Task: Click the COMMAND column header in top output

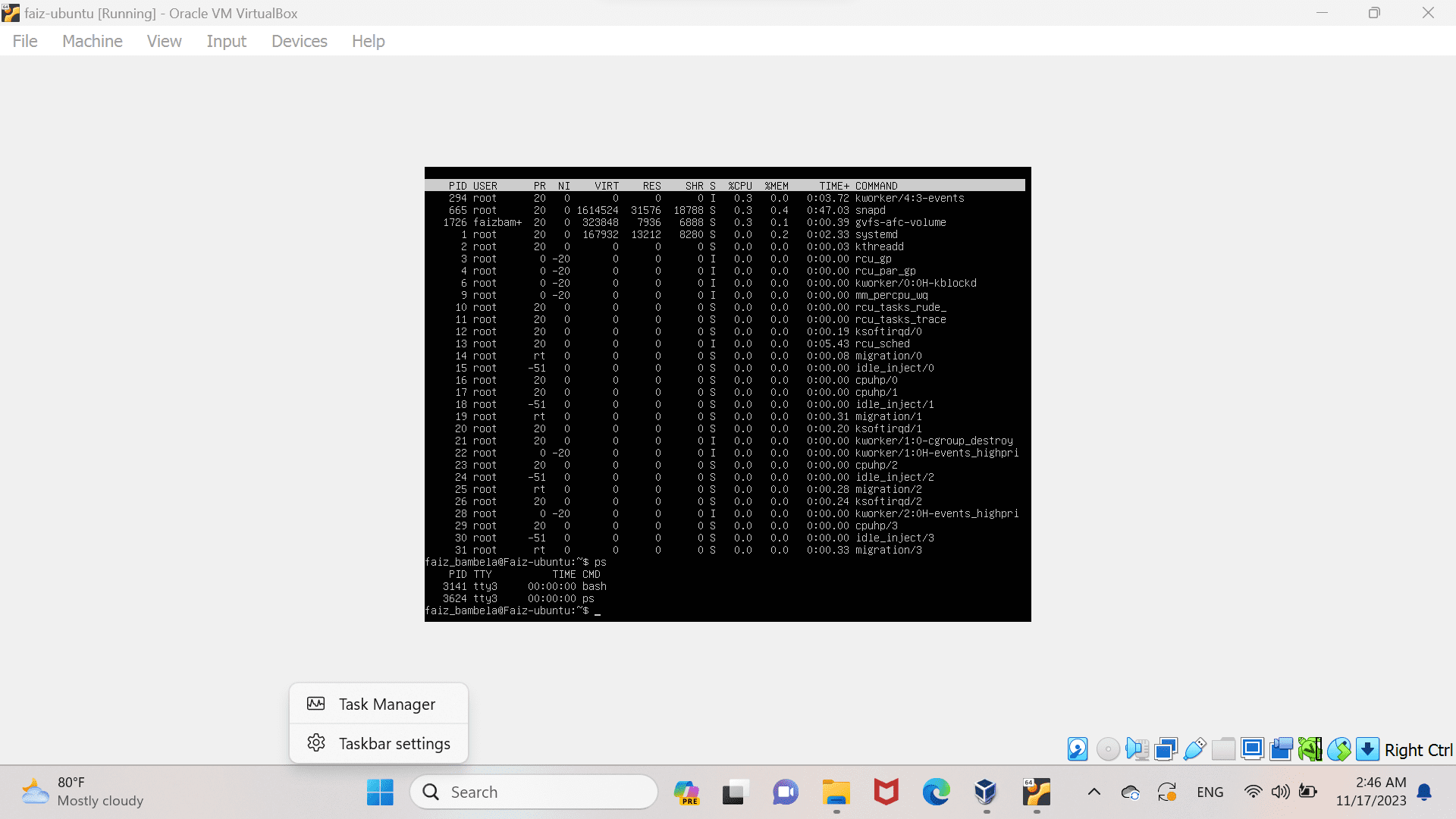Action: (x=877, y=186)
